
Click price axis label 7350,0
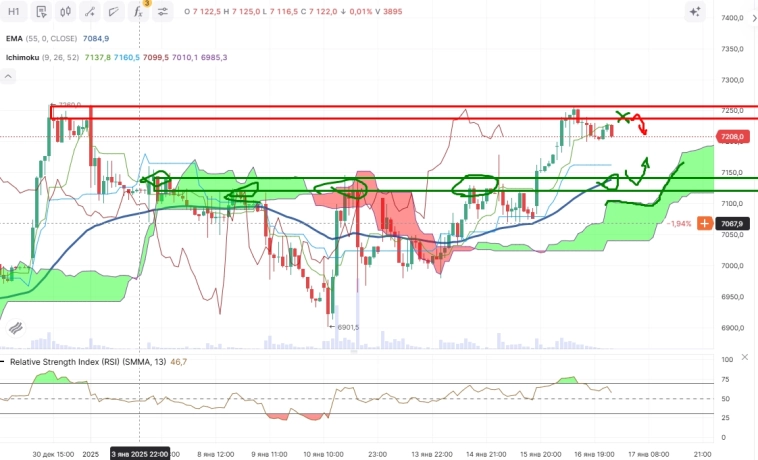[732, 49]
